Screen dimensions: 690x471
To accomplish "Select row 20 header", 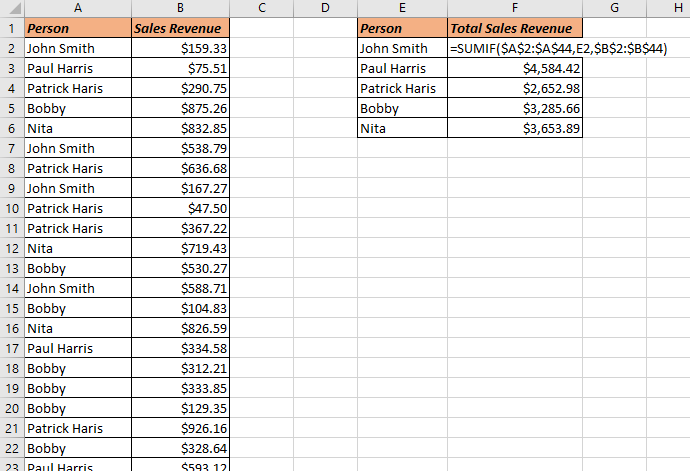I will coord(11,408).
